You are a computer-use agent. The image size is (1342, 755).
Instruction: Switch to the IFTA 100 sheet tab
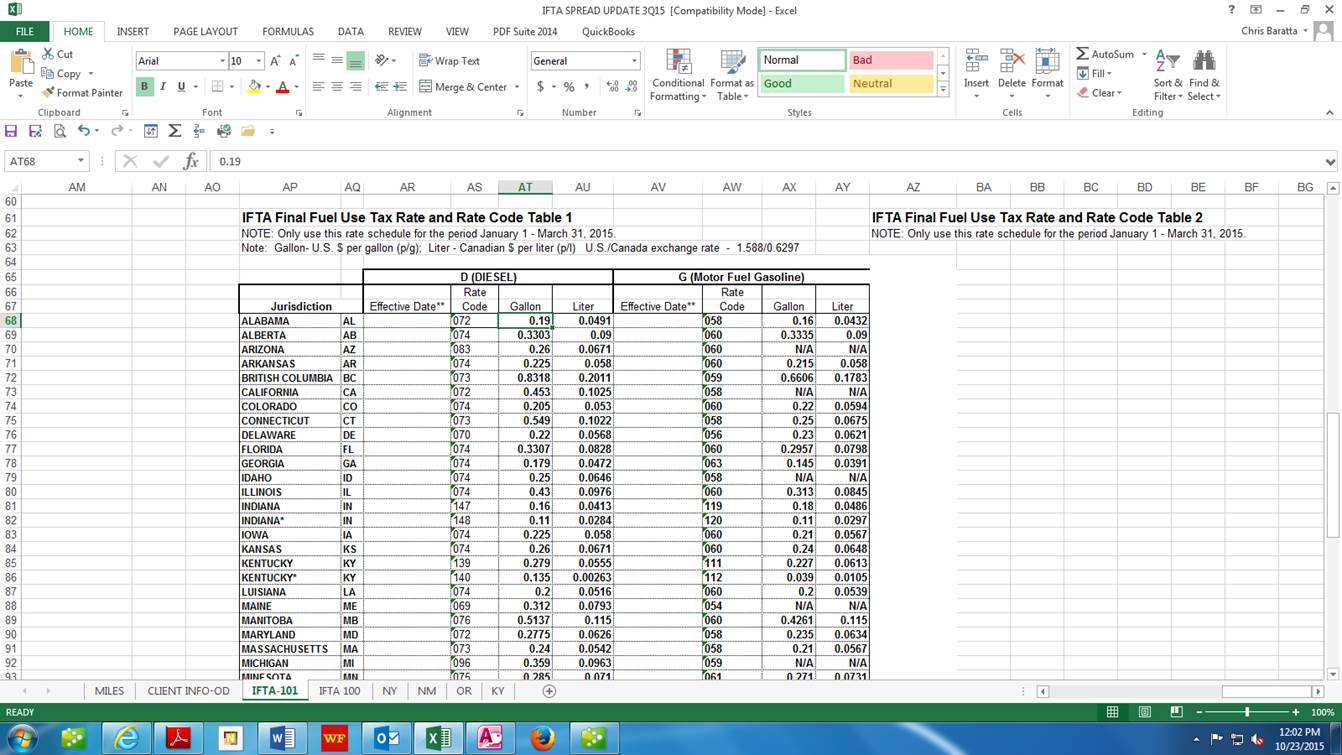339,691
